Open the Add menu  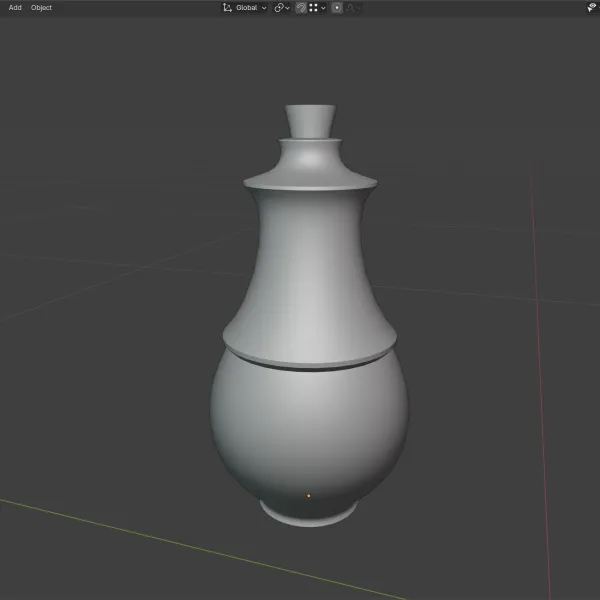tap(15, 8)
